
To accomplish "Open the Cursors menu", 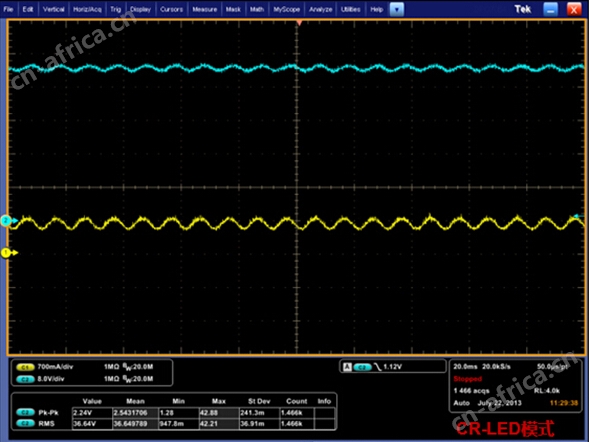I will 171,9.
